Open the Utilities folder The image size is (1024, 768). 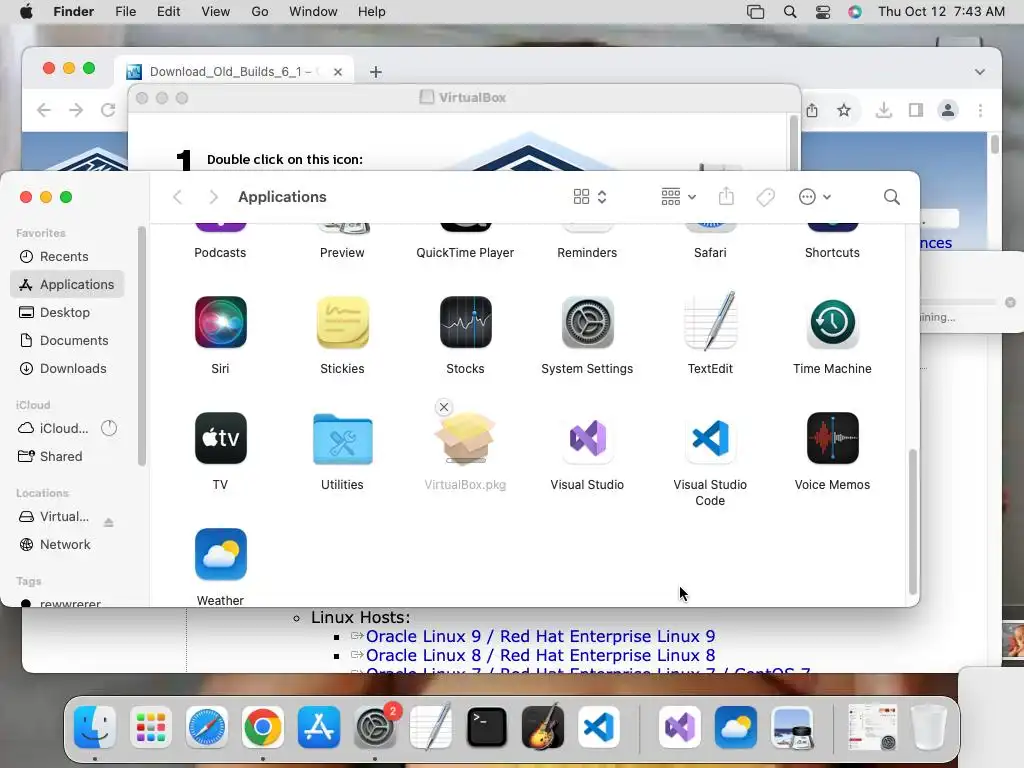click(x=342, y=439)
